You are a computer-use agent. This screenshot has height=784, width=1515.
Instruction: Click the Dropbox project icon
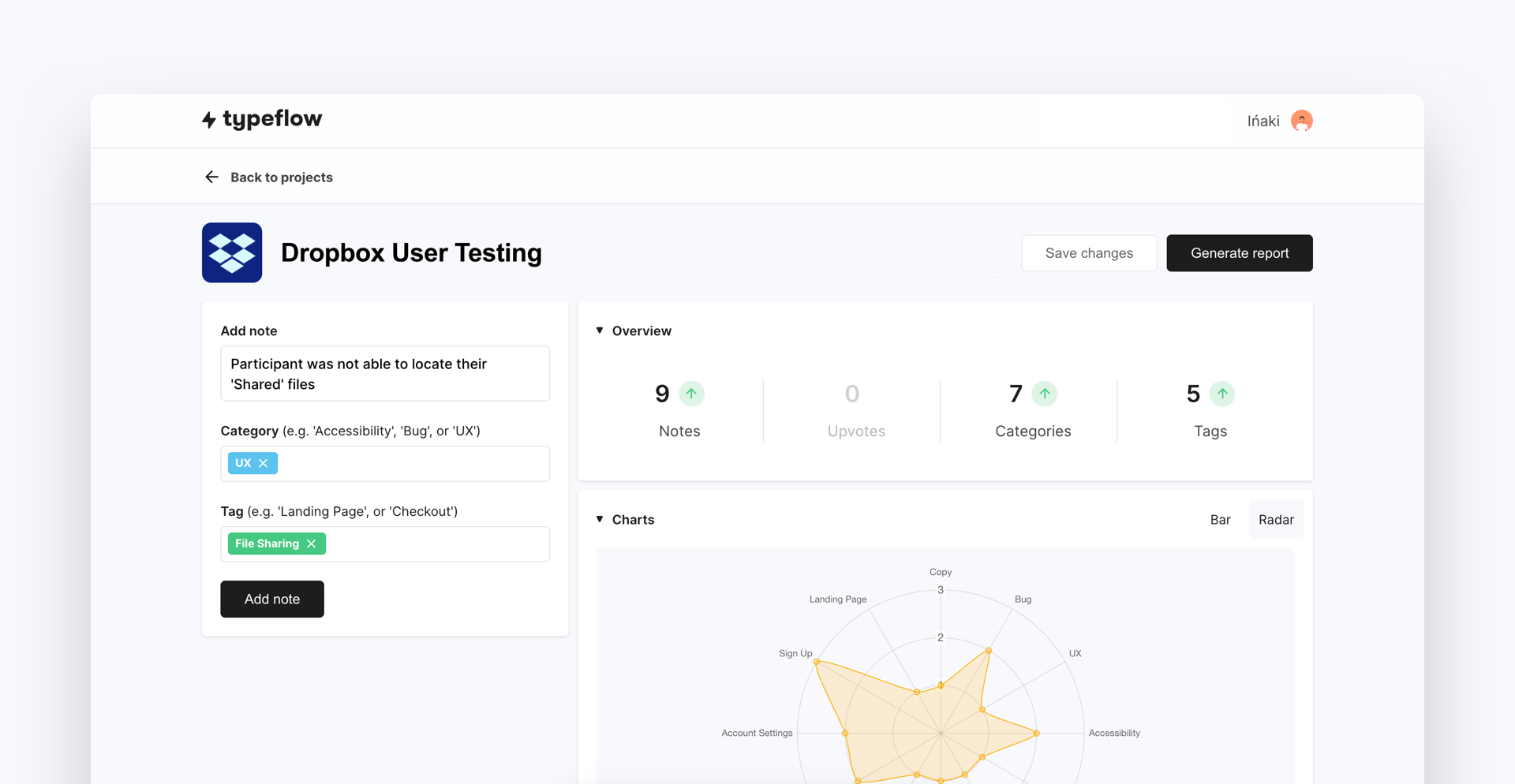pyautogui.click(x=231, y=252)
